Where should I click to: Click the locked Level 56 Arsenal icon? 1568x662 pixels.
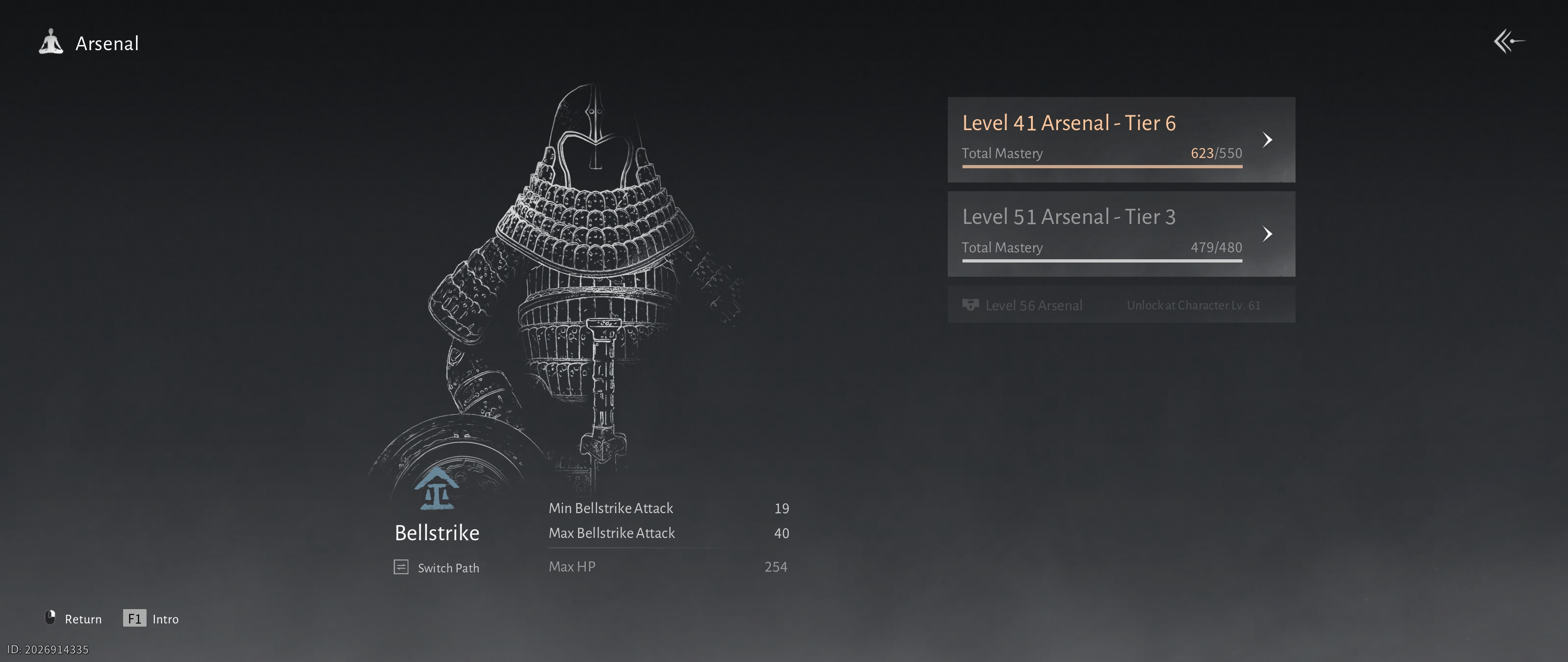point(970,304)
